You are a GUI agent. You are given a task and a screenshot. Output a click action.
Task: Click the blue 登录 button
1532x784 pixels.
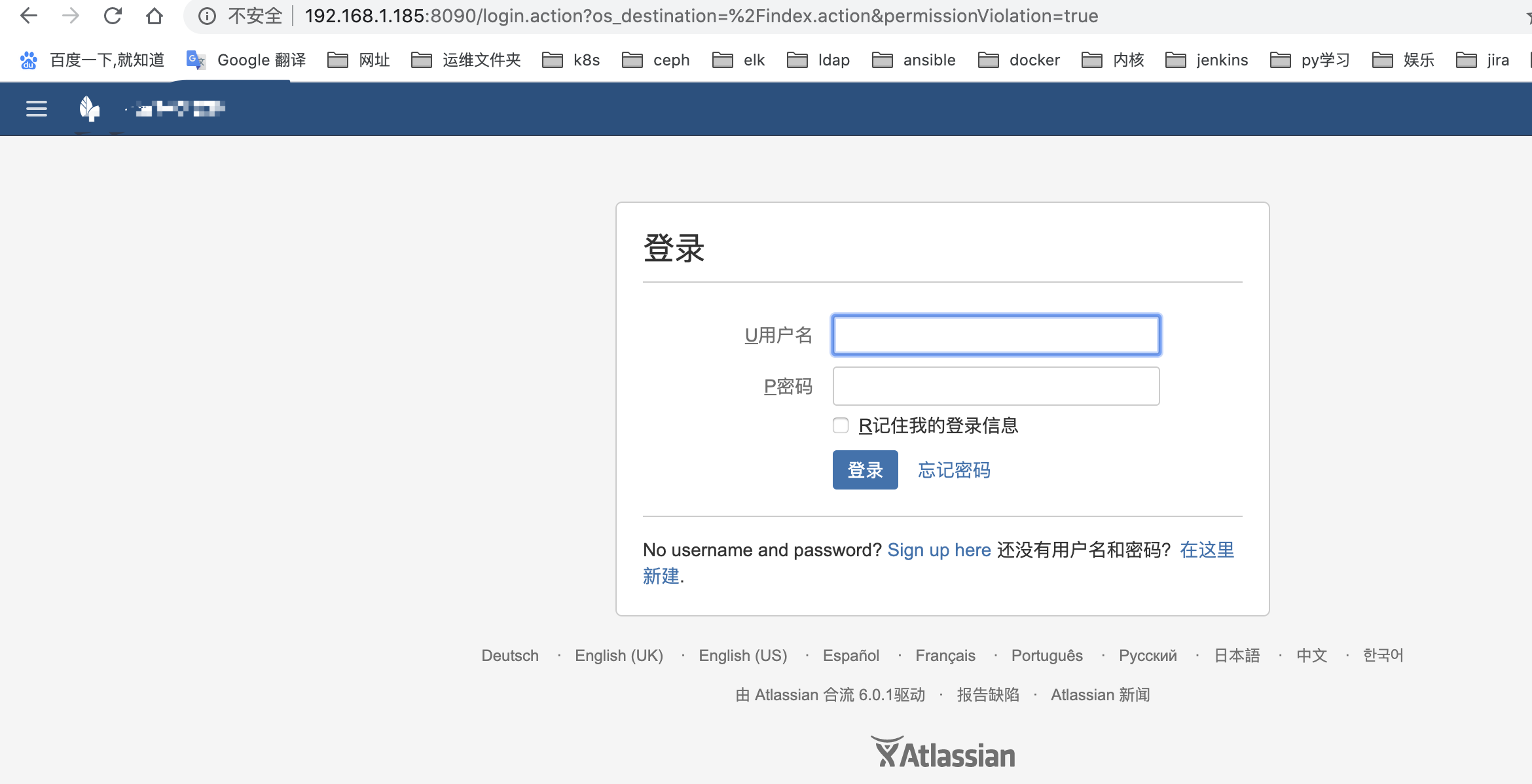point(865,470)
